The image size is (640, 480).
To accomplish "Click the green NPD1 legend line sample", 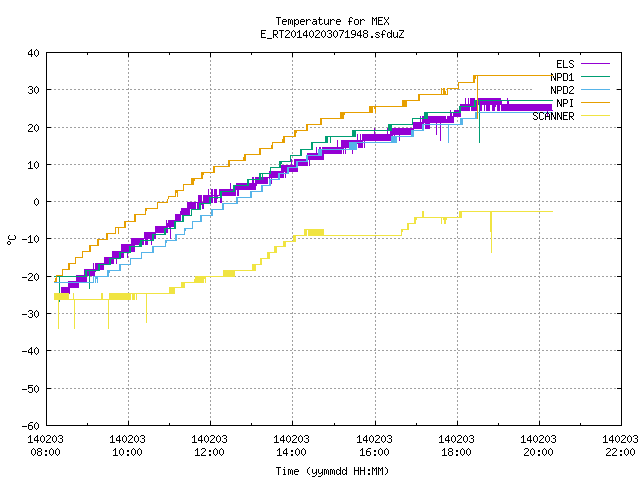I will tap(595, 76).
